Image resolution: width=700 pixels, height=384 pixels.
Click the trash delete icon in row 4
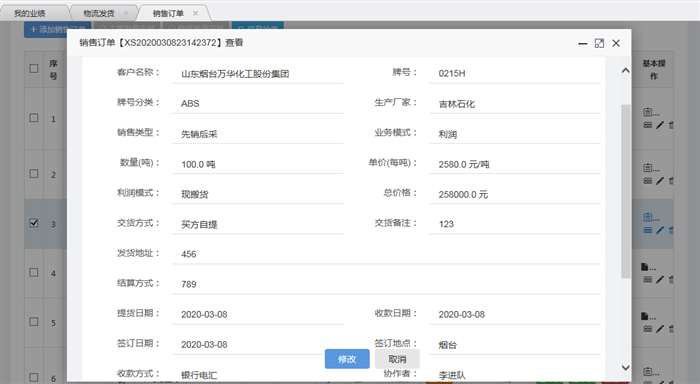click(671, 280)
